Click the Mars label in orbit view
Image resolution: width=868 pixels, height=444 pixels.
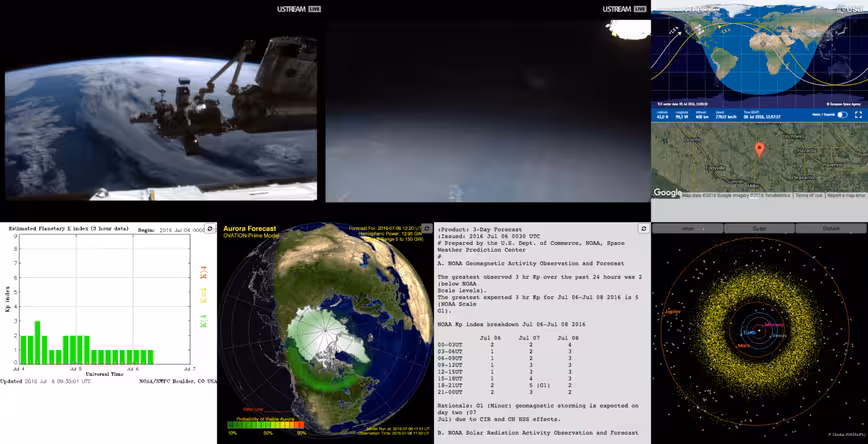tap(744, 346)
